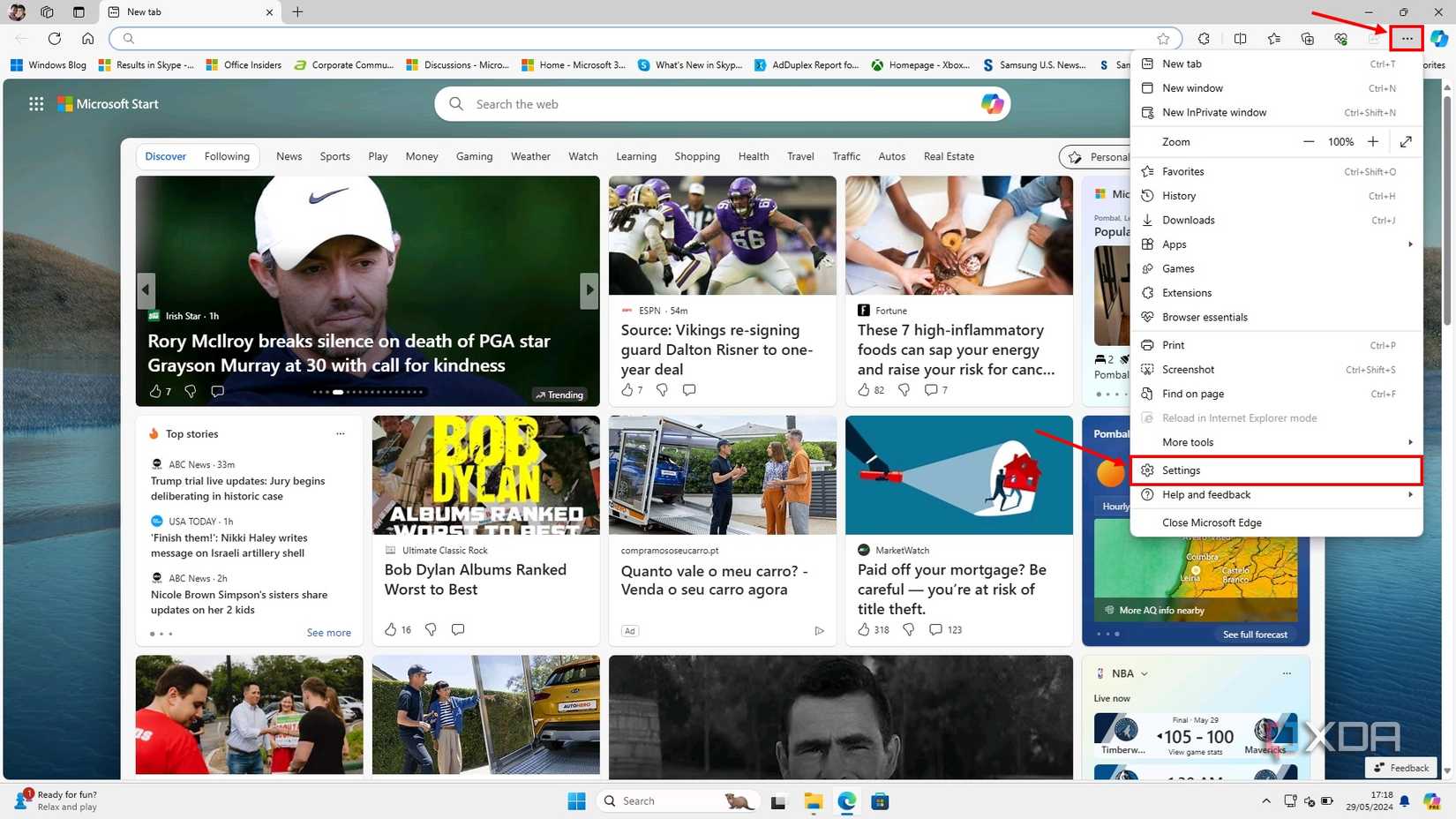Open History from menu

pos(1277,196)
